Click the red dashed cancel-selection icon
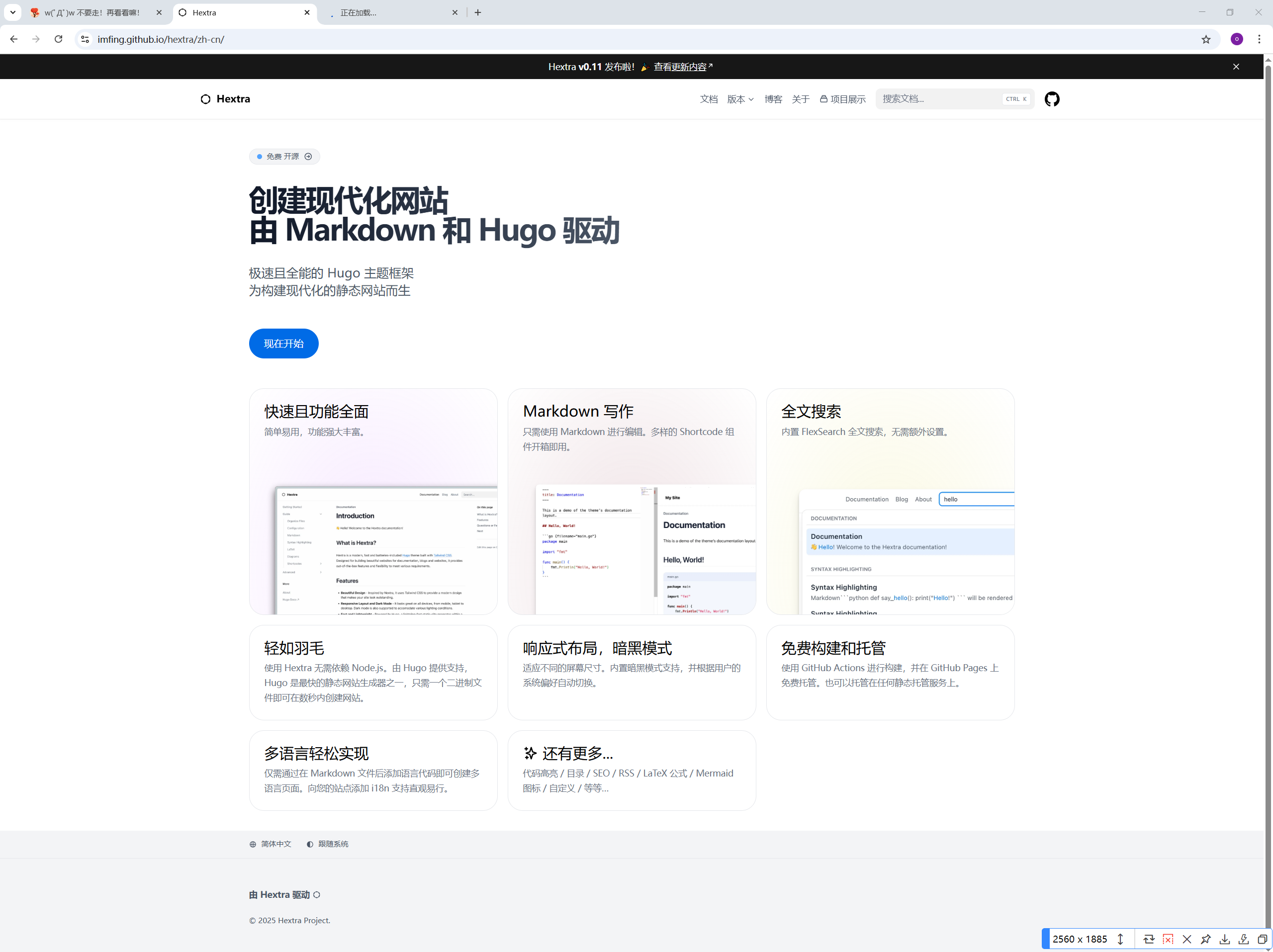This screenshot has height=952, width=1273. [x=1168, y=939]
